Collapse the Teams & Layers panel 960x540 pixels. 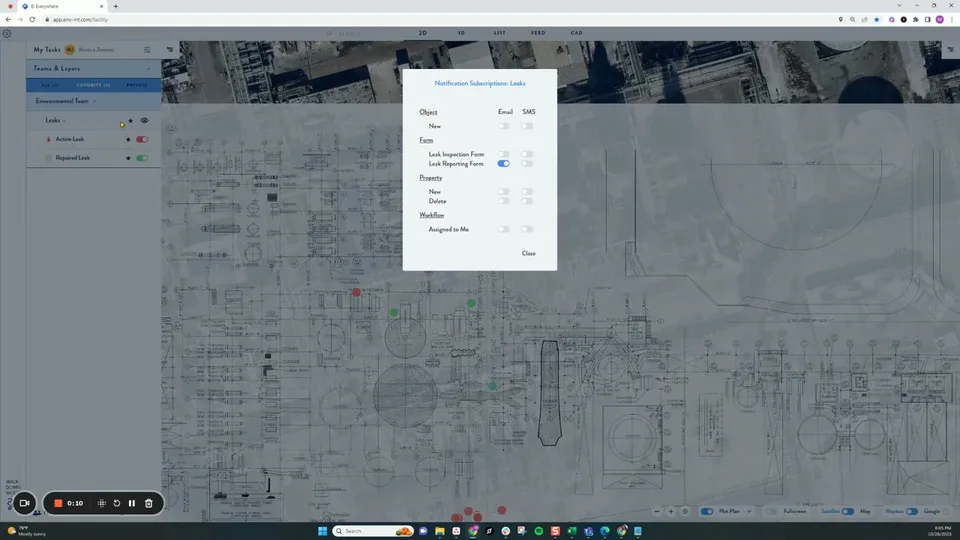point(148,69)
